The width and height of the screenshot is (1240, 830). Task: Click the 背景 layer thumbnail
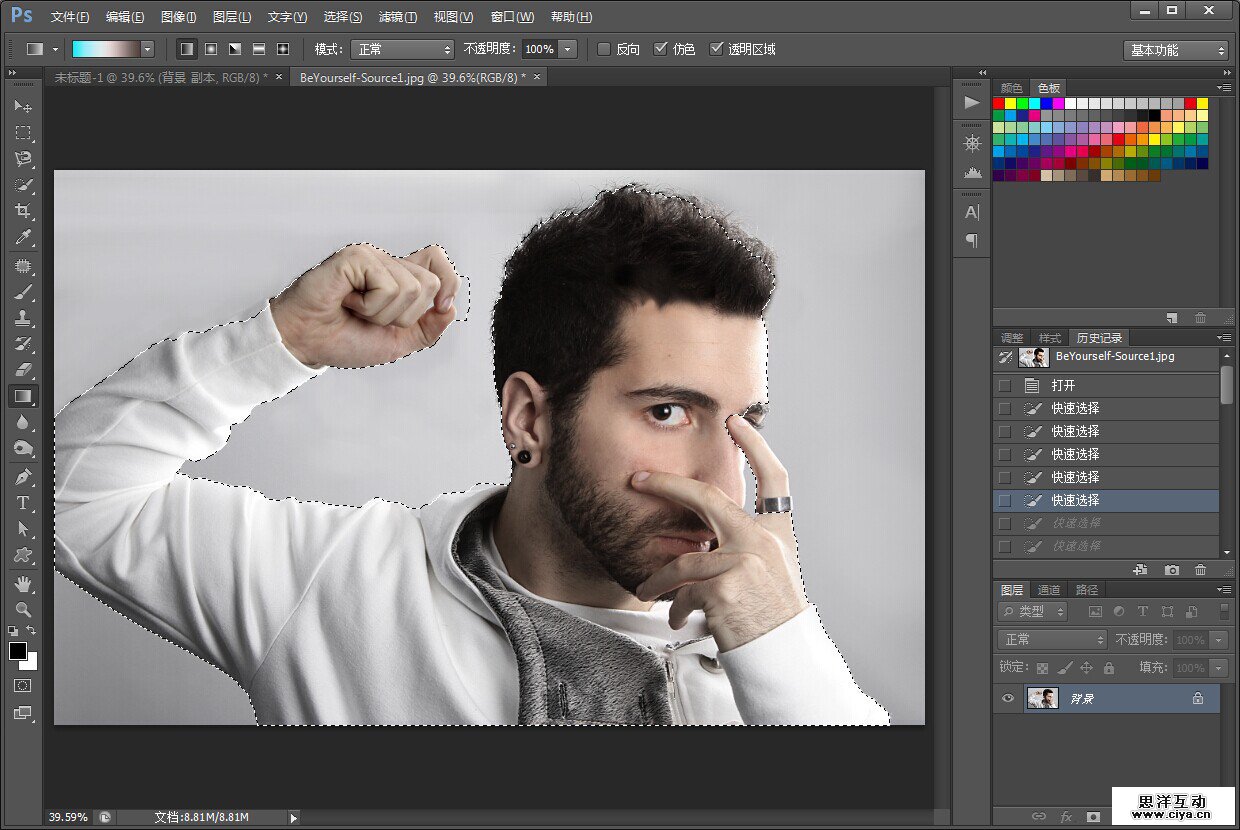[1042, 698]
